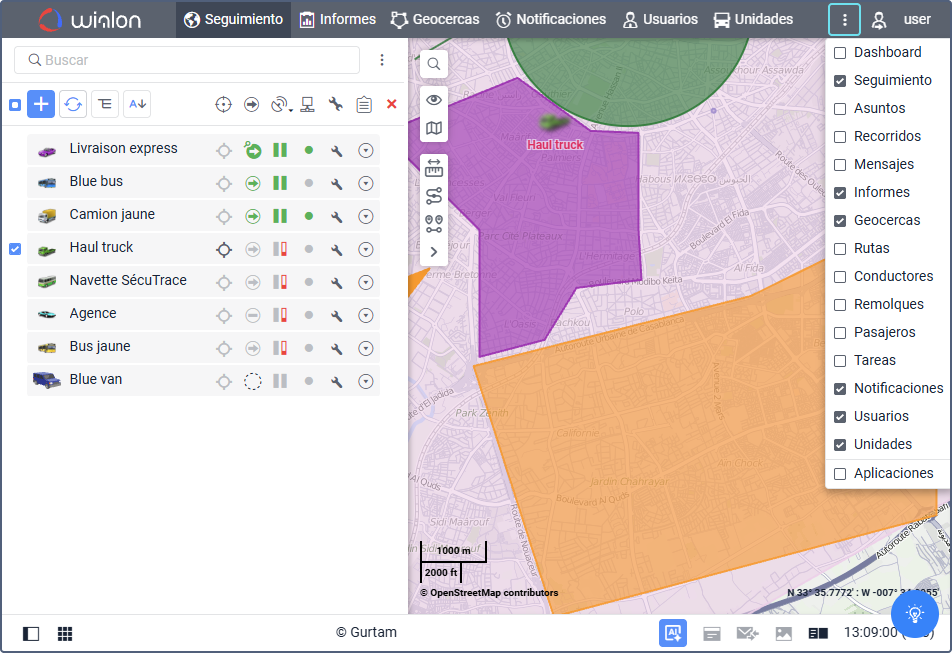Toggle visibility eye icon on map
952x653 pixels.
[x=434, y=100]
